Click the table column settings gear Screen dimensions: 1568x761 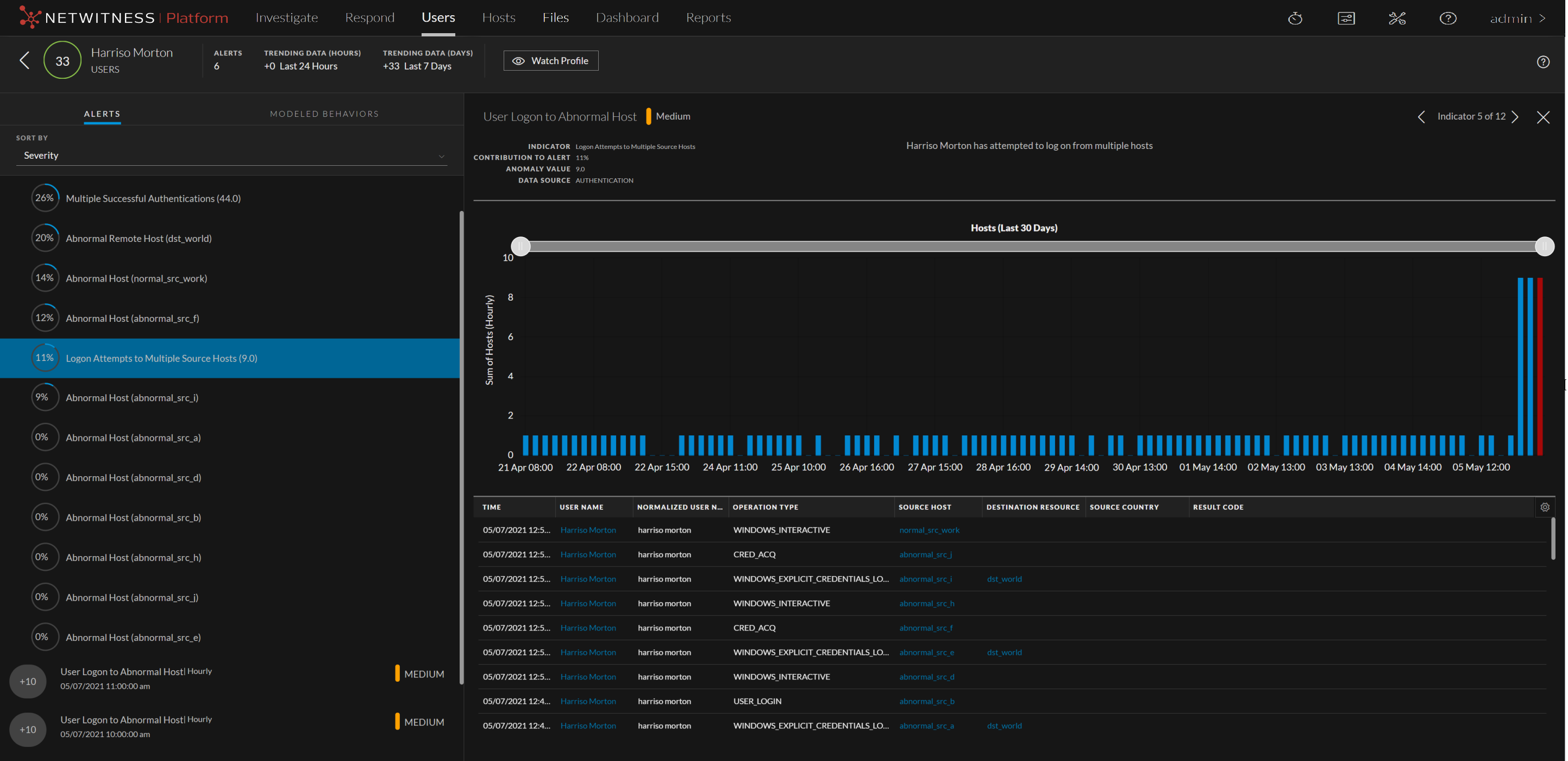(1544, 507)
